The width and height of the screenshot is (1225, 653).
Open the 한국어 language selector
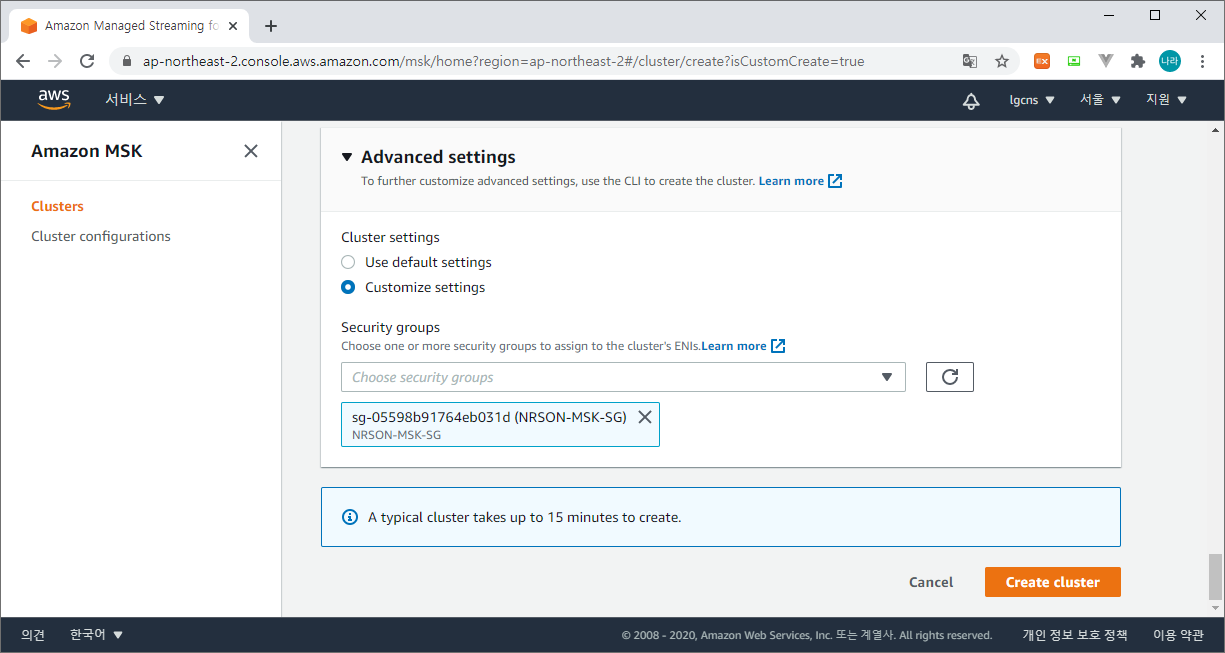(96, 635)
